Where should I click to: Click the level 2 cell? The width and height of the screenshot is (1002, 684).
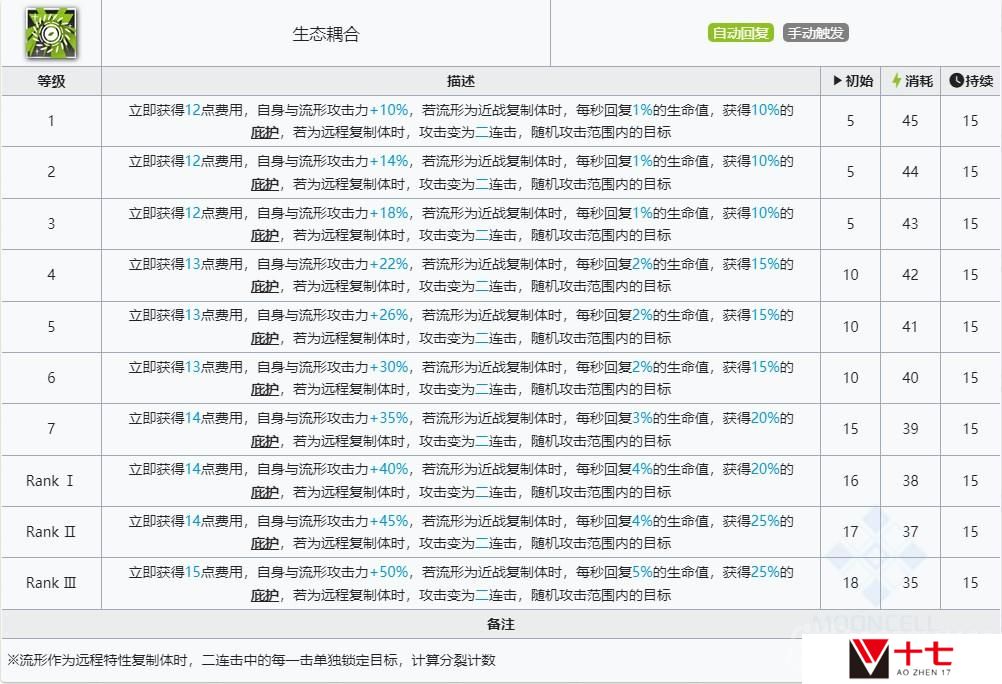[x=51, y=172]
